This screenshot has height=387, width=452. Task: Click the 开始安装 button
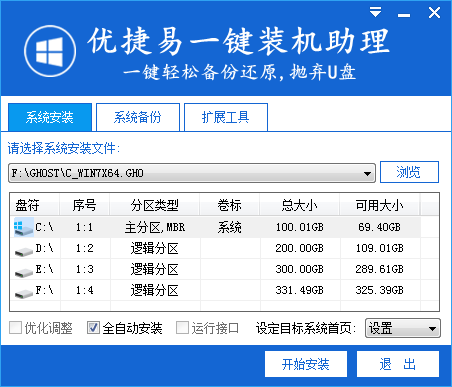(306, 364)
